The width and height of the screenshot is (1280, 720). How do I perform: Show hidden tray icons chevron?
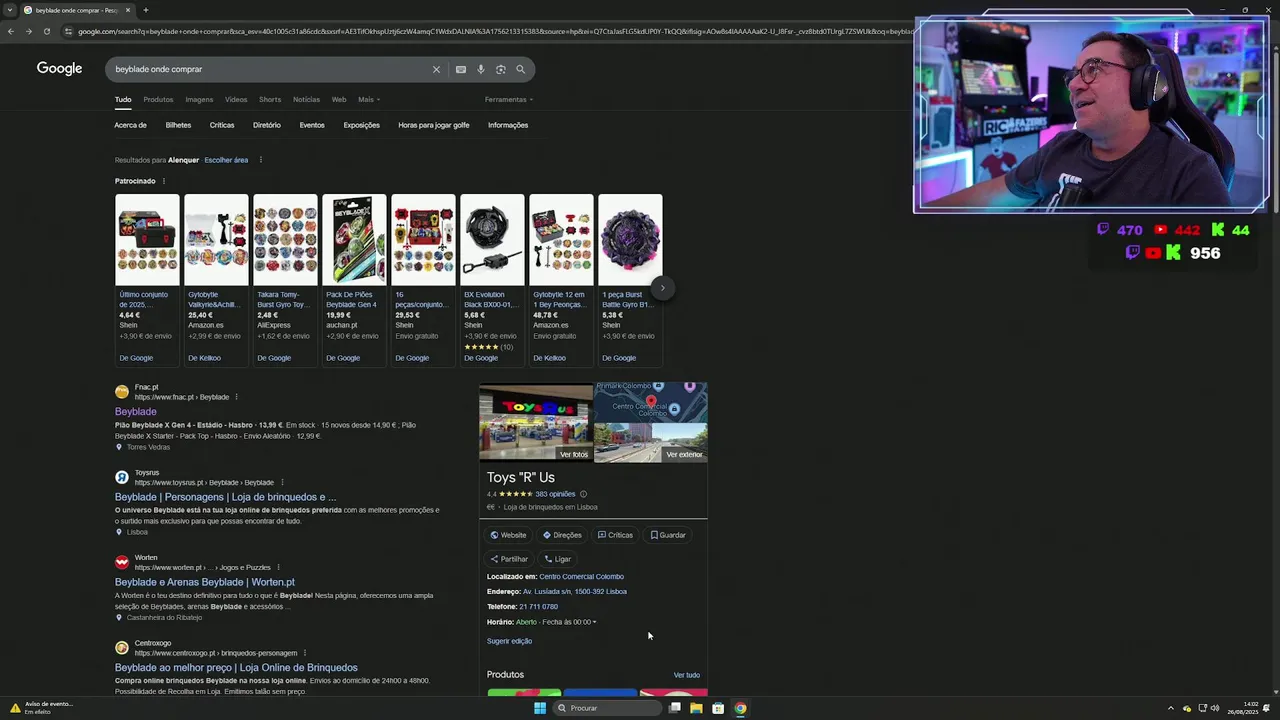[x=1171, y=708]
